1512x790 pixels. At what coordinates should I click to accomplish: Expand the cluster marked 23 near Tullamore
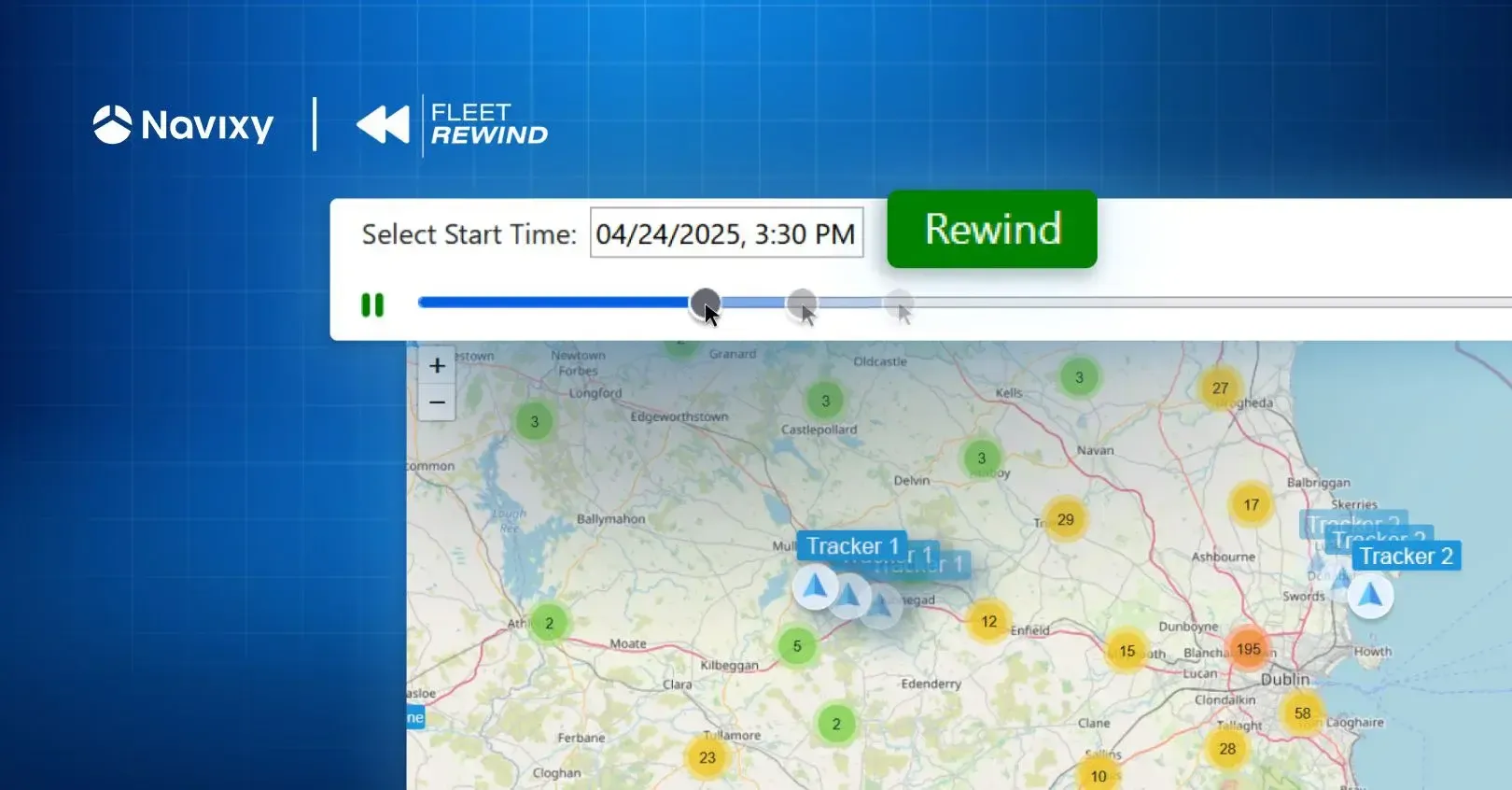coord(707,758)
